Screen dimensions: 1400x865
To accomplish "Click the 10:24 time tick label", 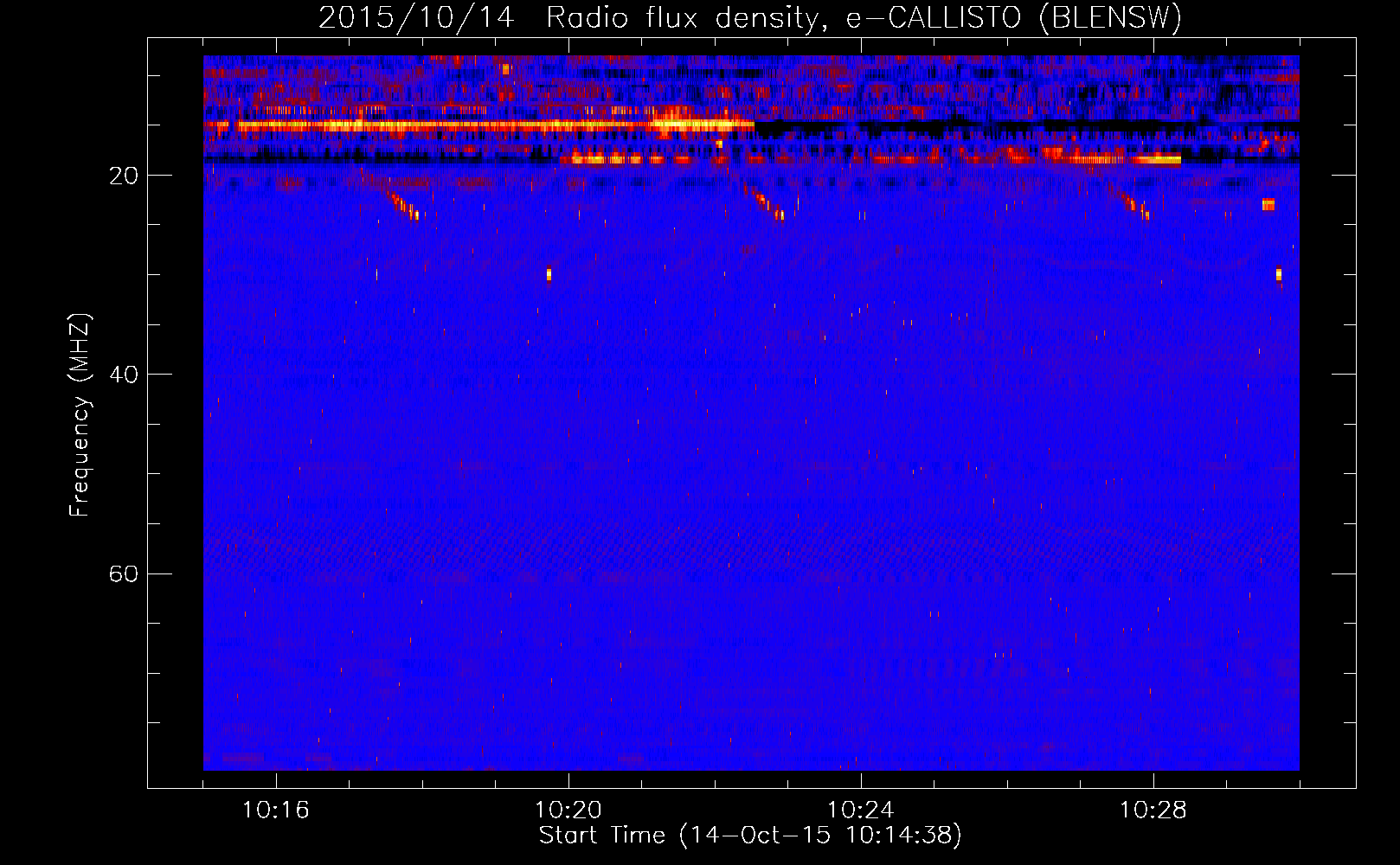I will [x=861, y=811].
